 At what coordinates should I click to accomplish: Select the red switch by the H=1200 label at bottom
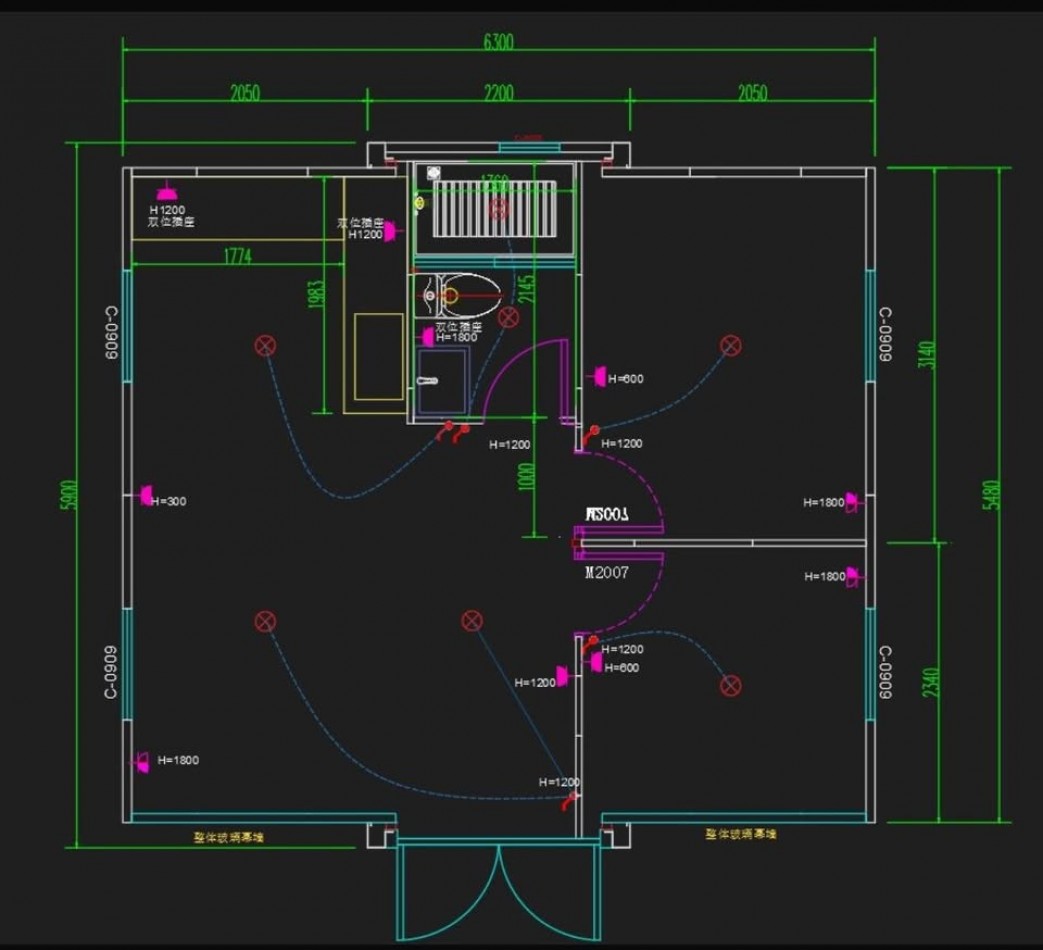(571, 799)
